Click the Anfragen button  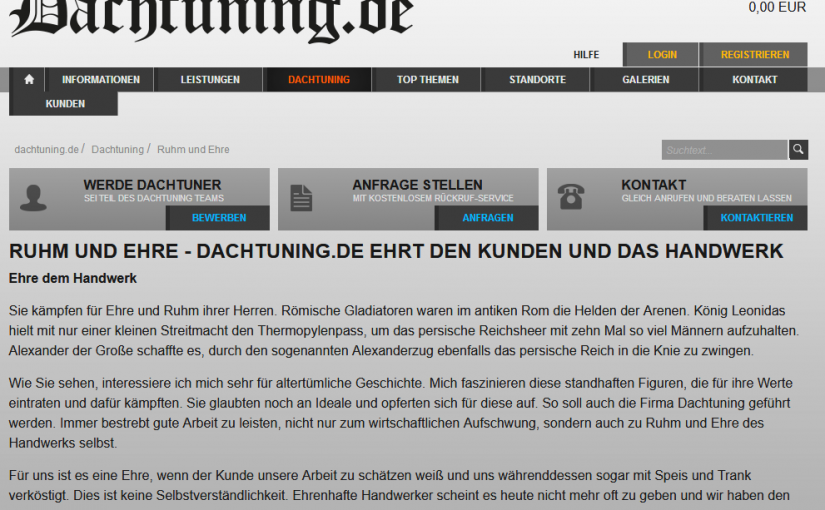click(487, 218)
